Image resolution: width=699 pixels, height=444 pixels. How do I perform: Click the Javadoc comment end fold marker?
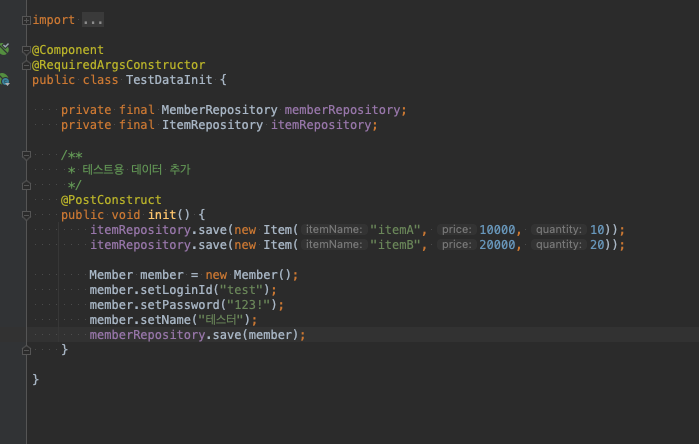pyautogui.click(x=26, y=185)
